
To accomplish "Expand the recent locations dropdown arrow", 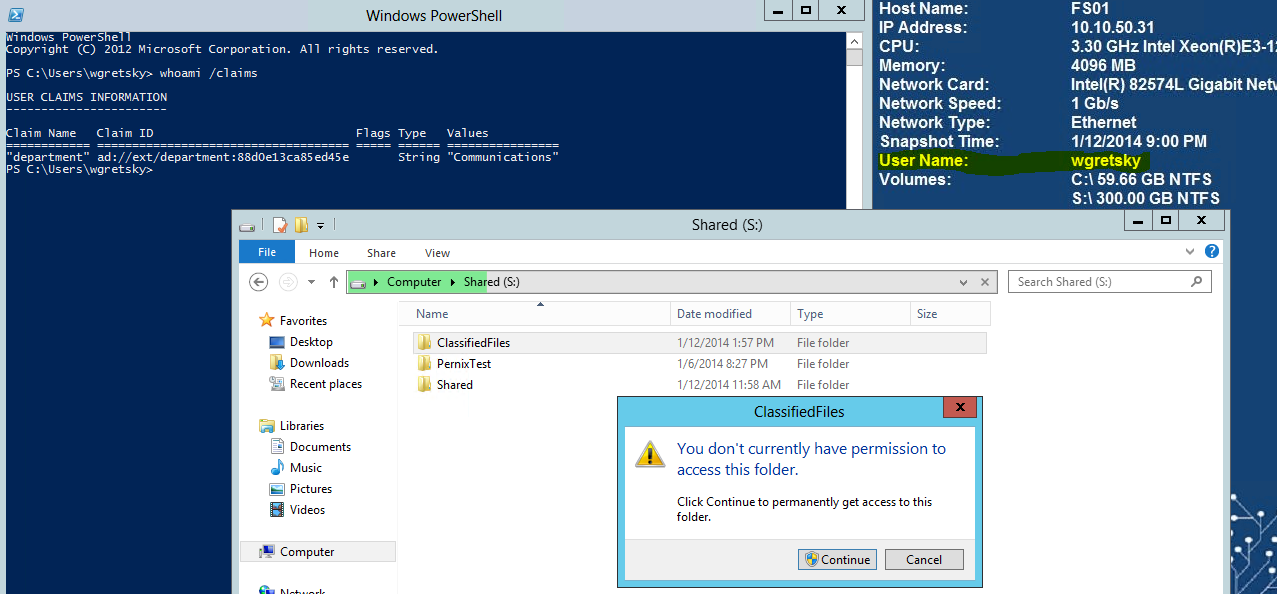I will pyautogui.click(x=312, y=283).
